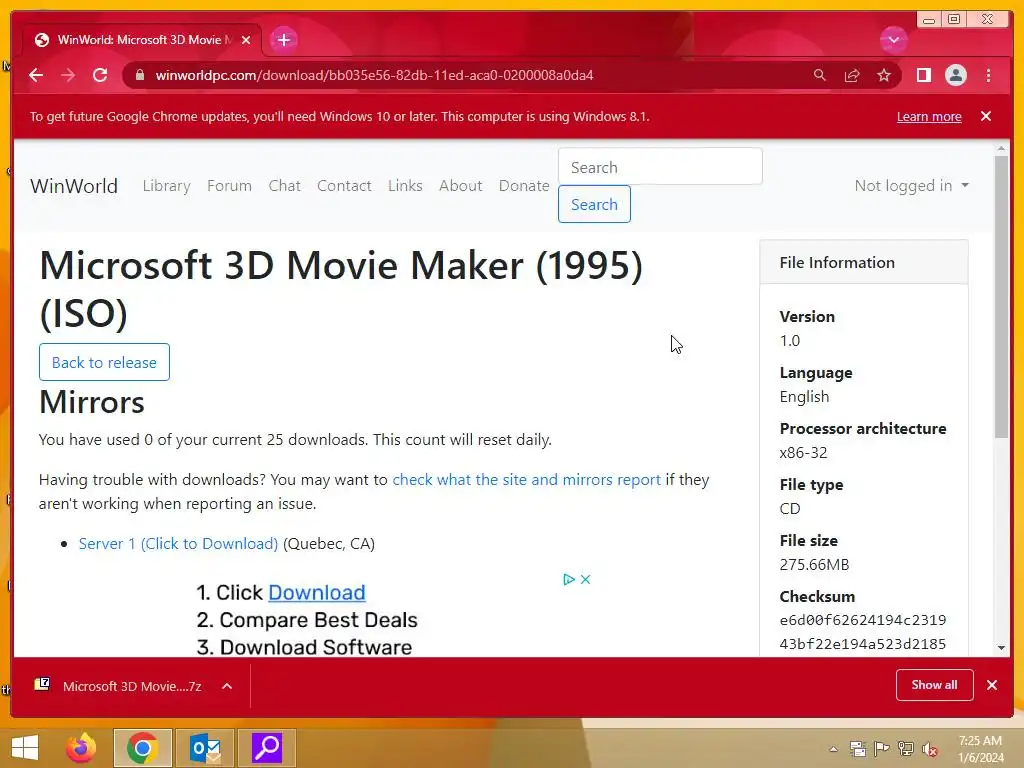
Task: Click the File Information panel header
Action: coord(863,262)
